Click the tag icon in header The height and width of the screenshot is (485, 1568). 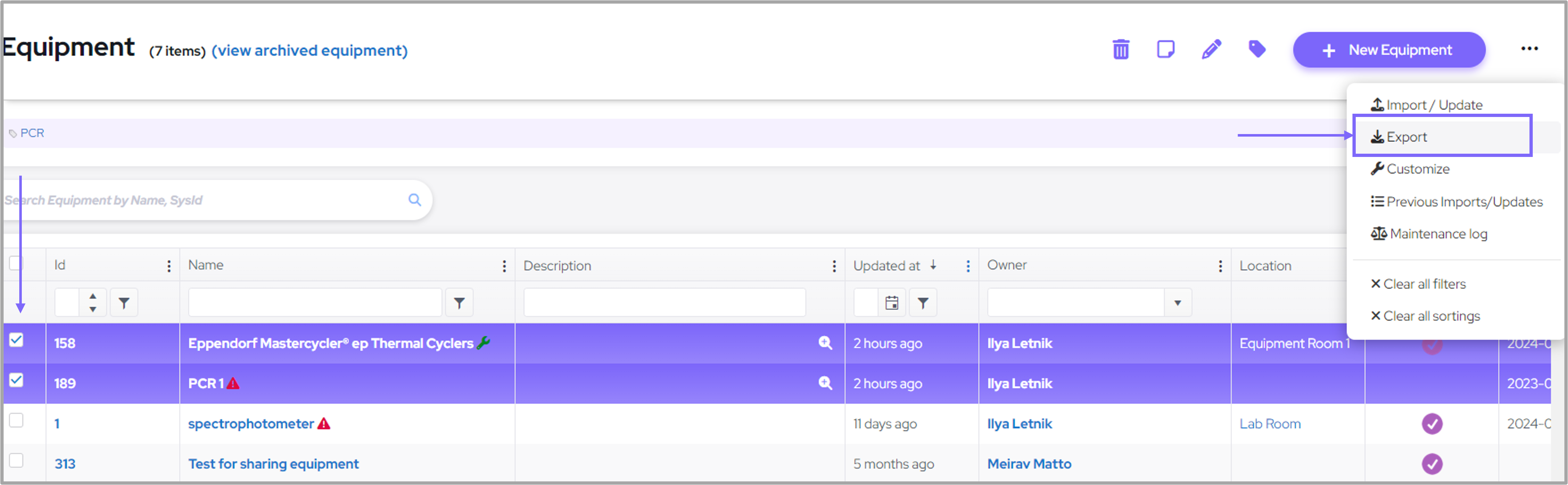tap(1257, 49)
